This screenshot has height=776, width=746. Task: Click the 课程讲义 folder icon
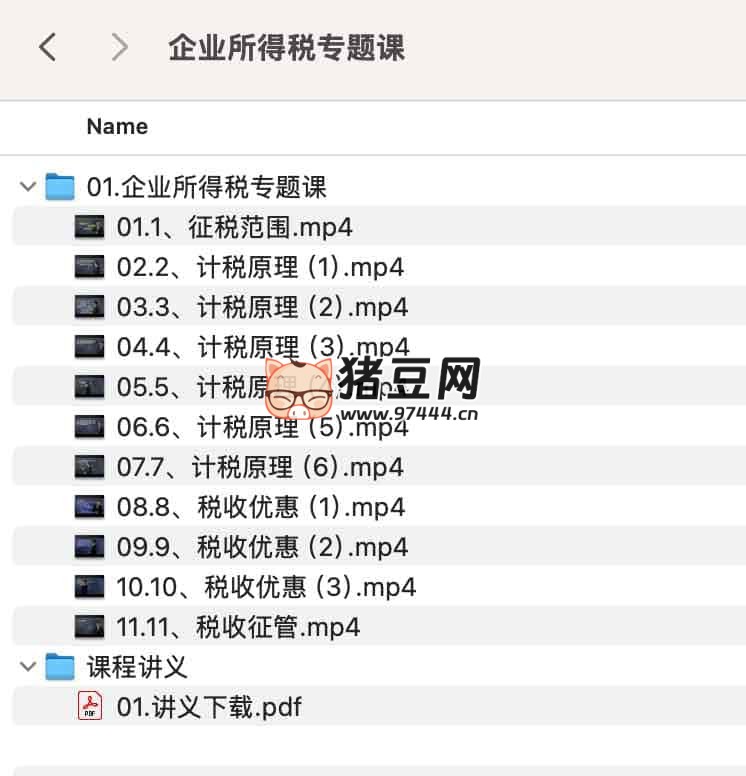60,667
